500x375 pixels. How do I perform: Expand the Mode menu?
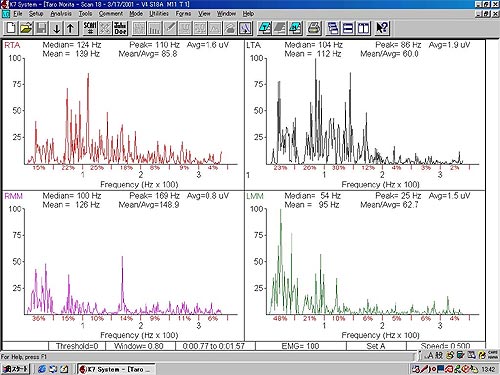pyautogui.click(x=136, y=14)
